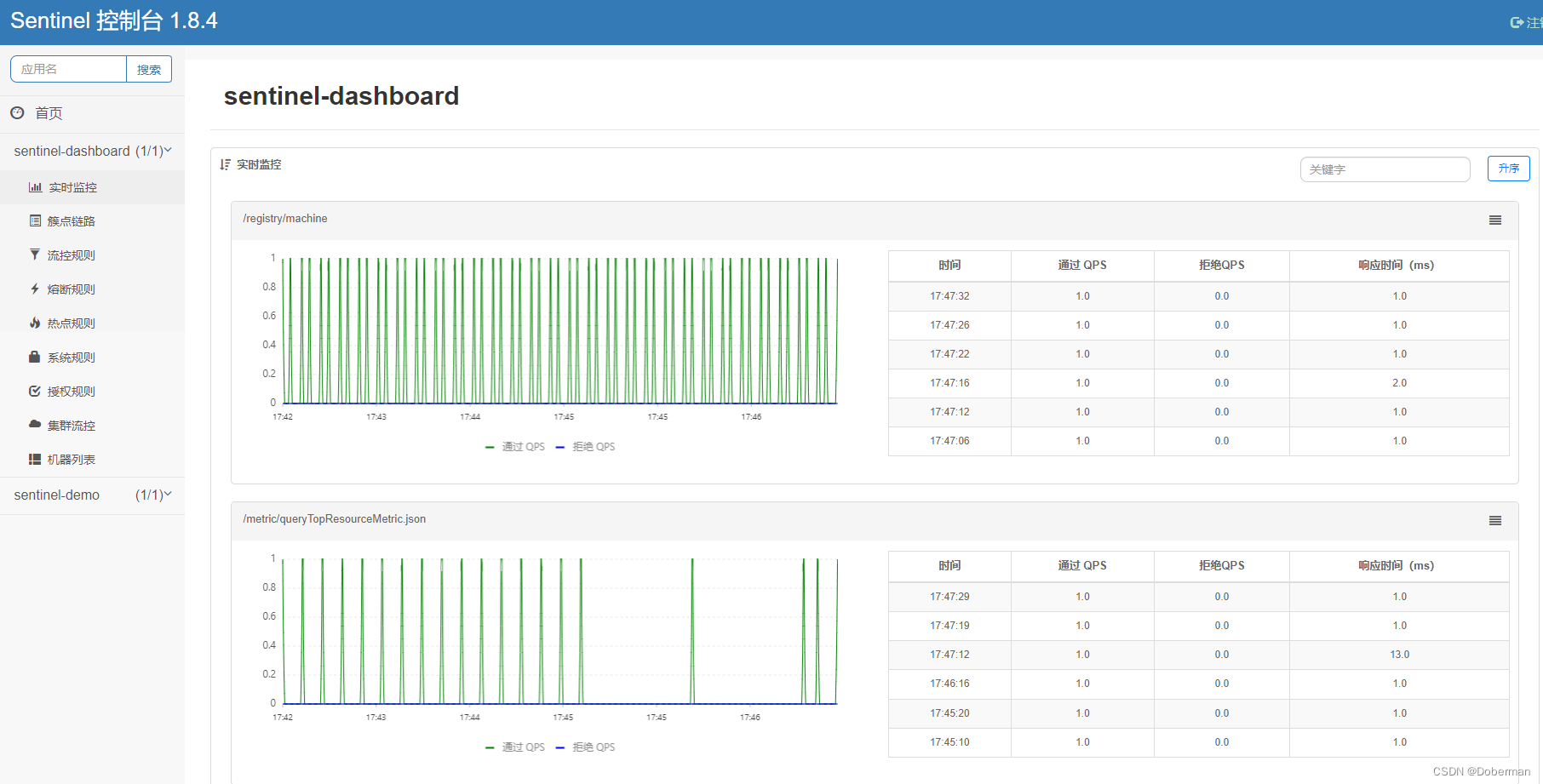Focus the 关键字 keyword filter field
This screenshot has height=784, width=1543.
click(1385, 169)
